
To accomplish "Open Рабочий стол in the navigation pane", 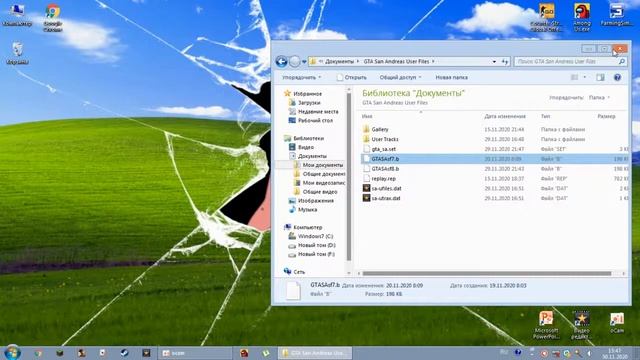I will click(315, 120).
